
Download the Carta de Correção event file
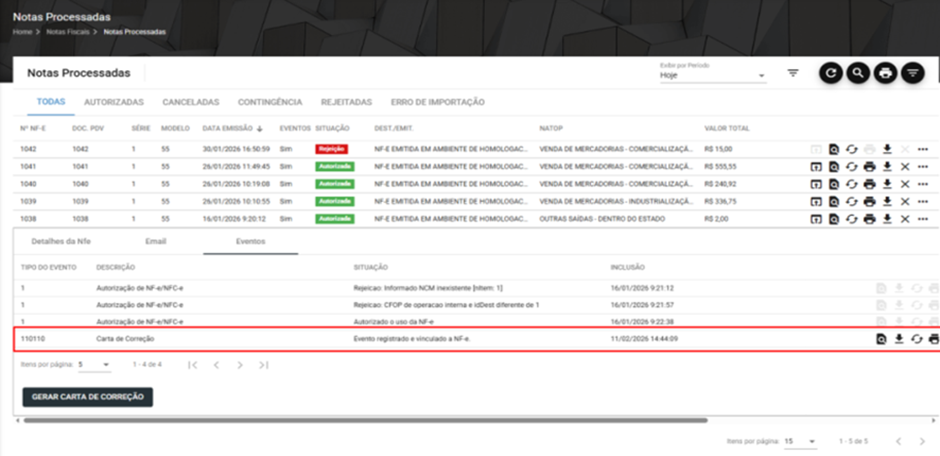click(x=899, y=339)
